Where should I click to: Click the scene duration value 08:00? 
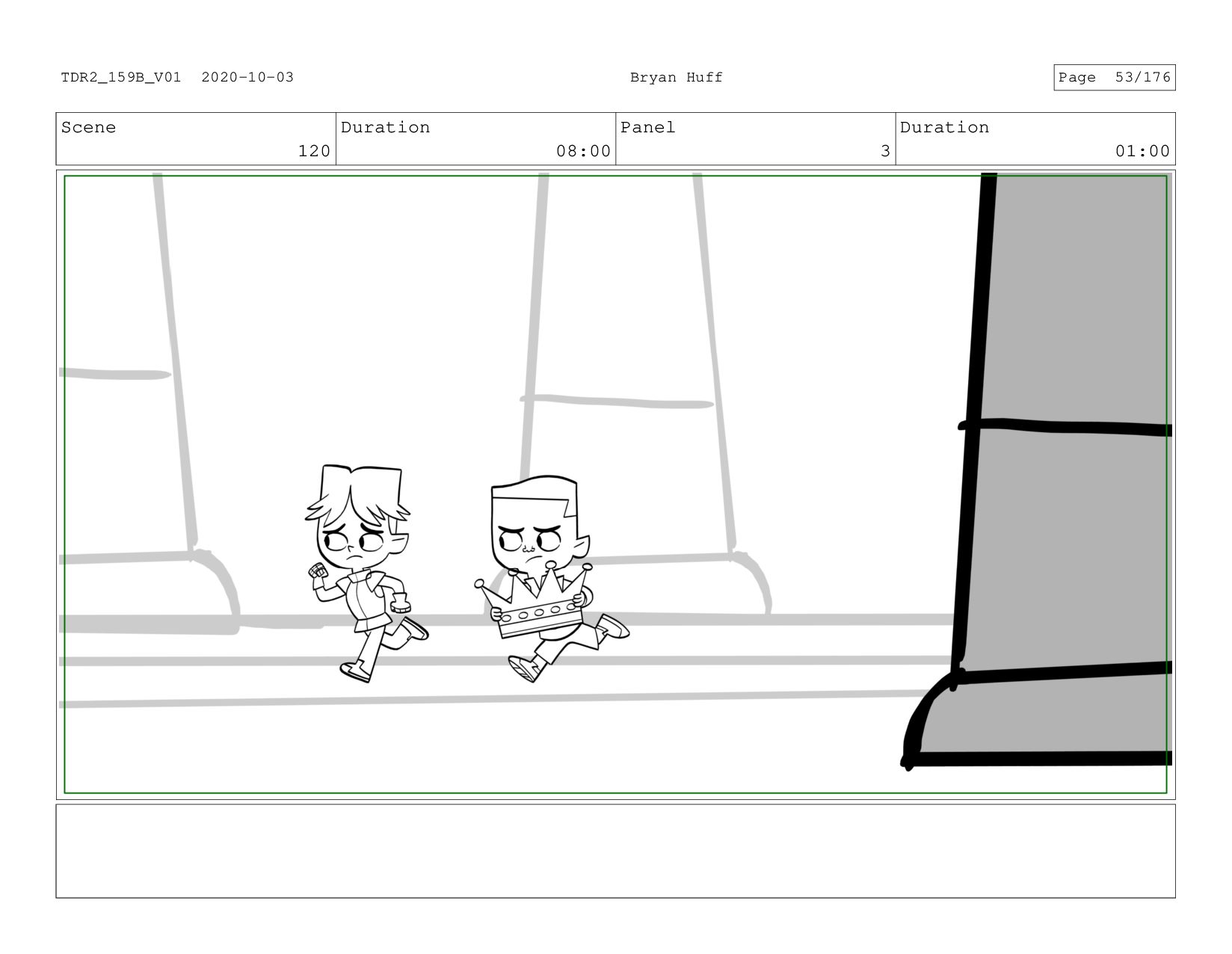(x=583, y=151)
